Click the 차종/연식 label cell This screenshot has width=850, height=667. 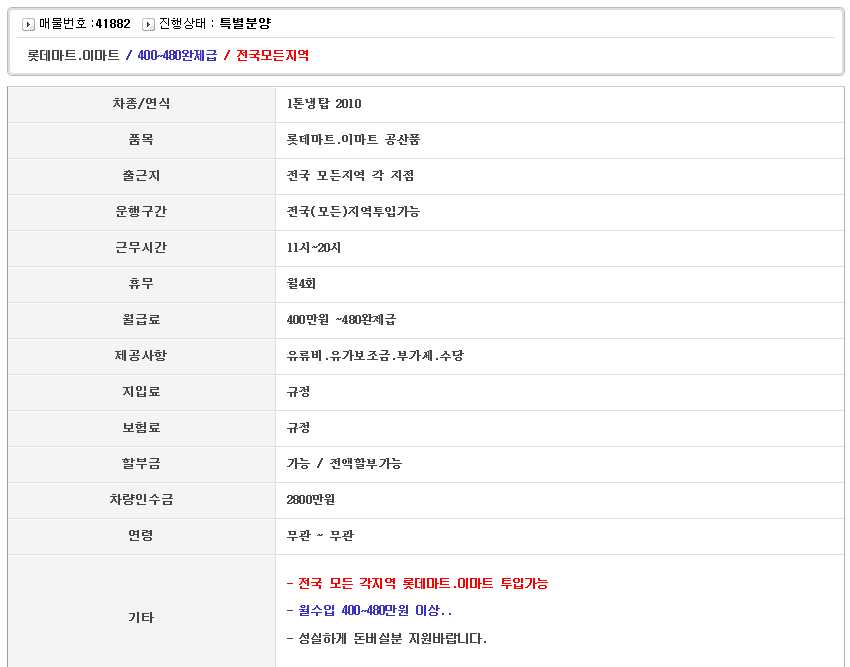click(141, 104)
